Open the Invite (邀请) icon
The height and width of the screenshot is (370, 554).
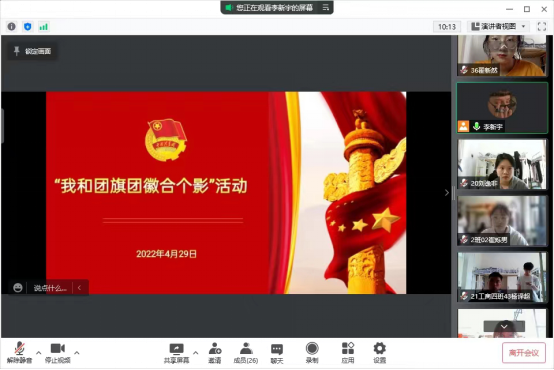point(214,353)
